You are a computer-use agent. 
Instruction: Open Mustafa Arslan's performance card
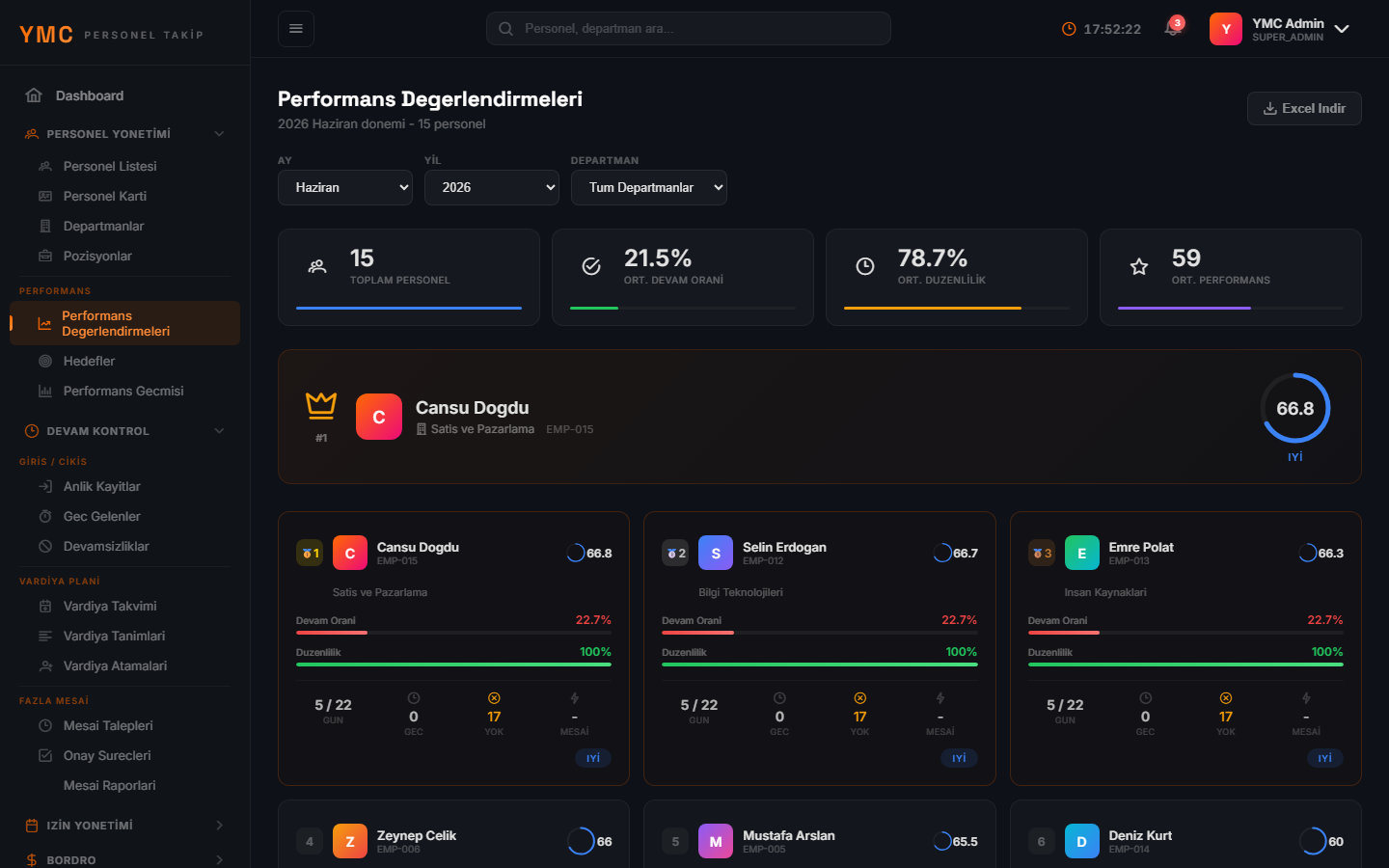(820, 834)
